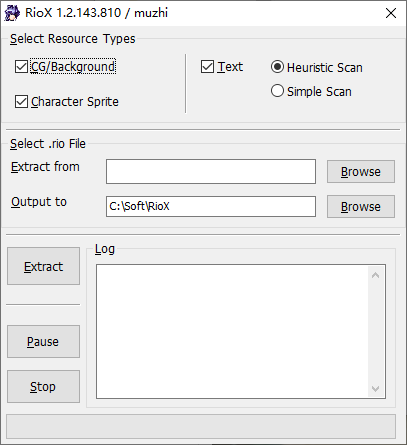Choose the Simple Scan option
This screenshot has height=445, width=407.
277,91
